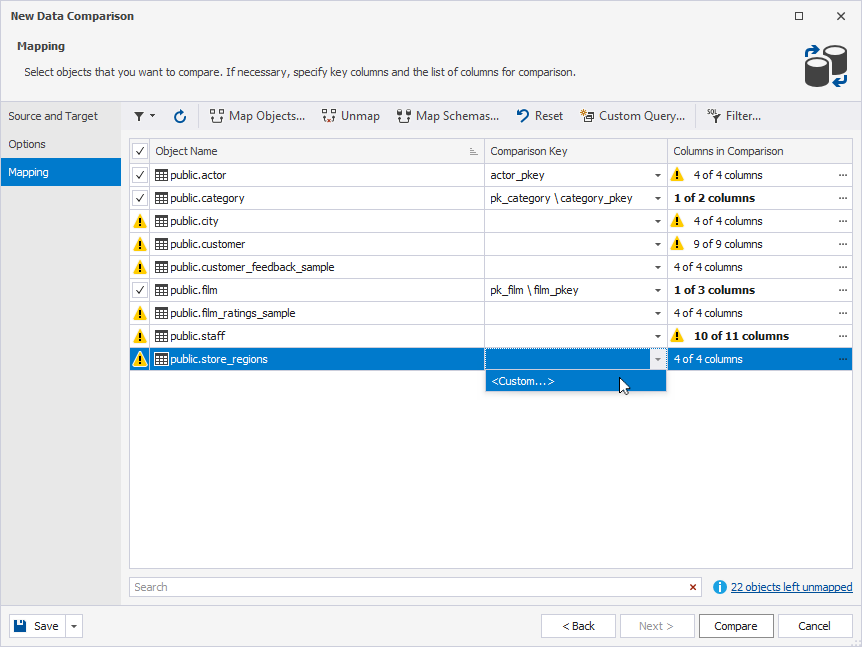Toggle the select-all header checkbox

[140, 151]
